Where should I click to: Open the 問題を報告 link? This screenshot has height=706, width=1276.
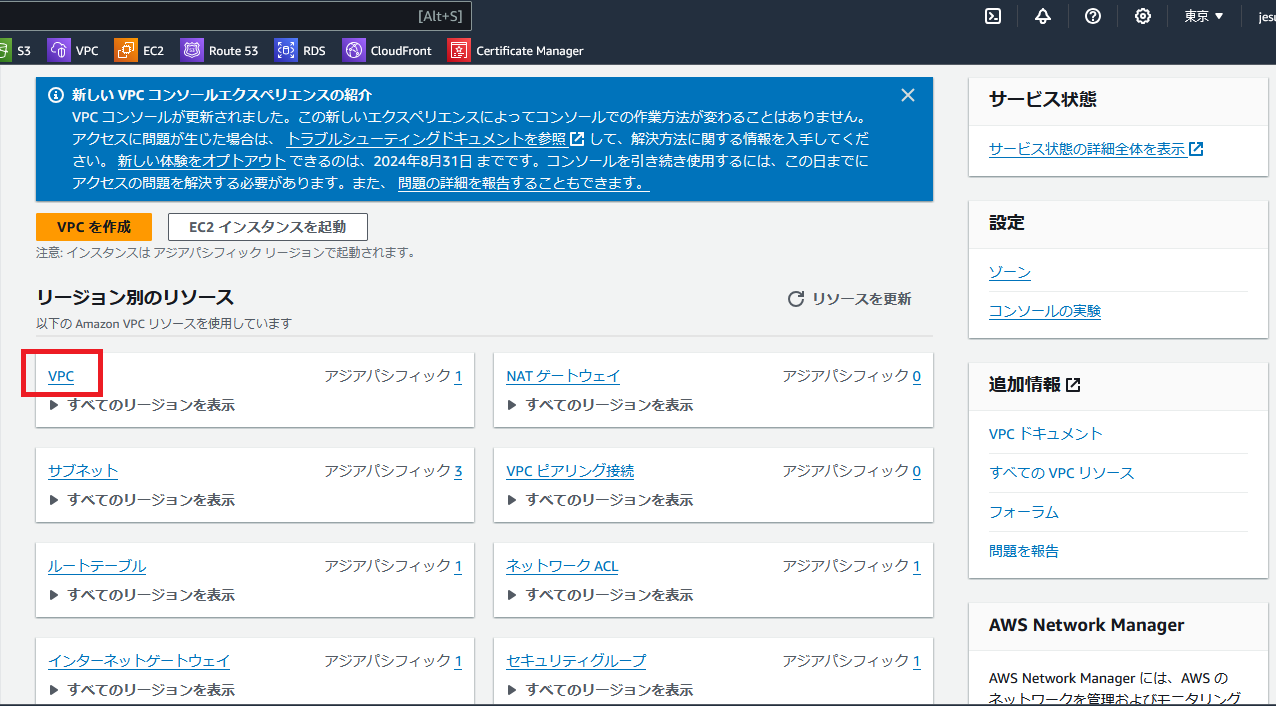point(1024,551)
